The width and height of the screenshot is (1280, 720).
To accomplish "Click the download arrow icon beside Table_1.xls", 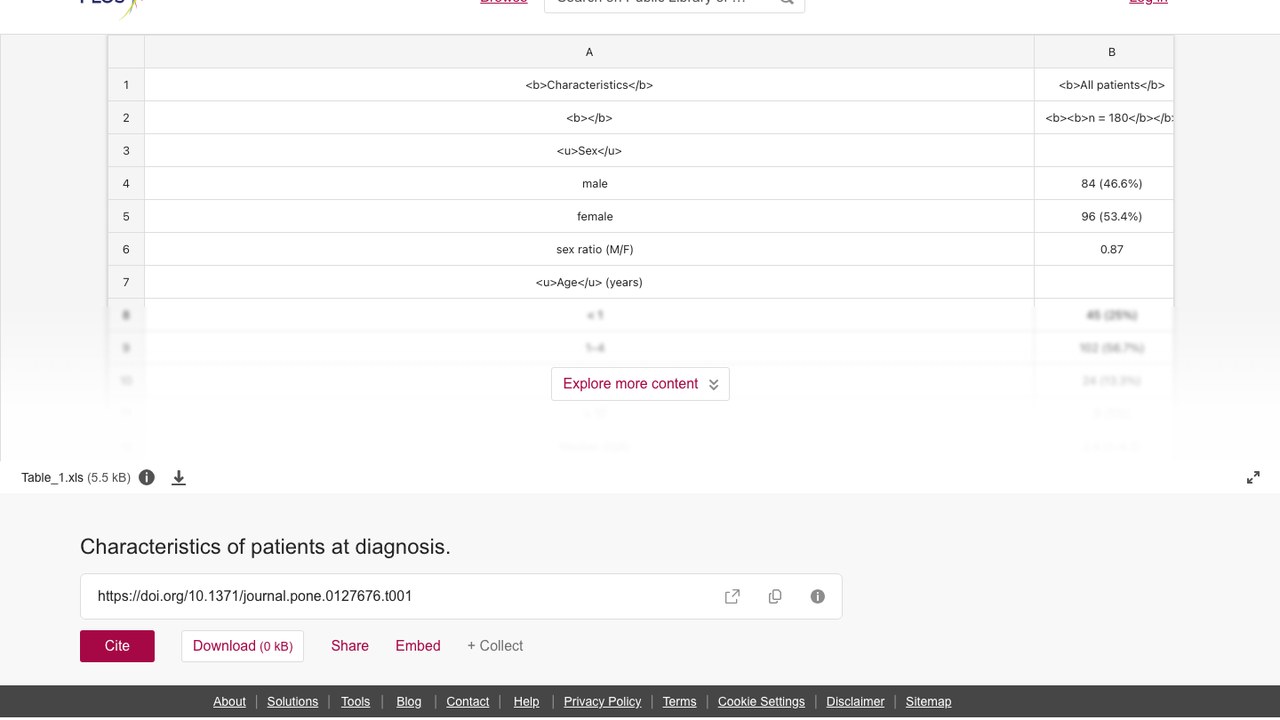I will click(179, 478).
